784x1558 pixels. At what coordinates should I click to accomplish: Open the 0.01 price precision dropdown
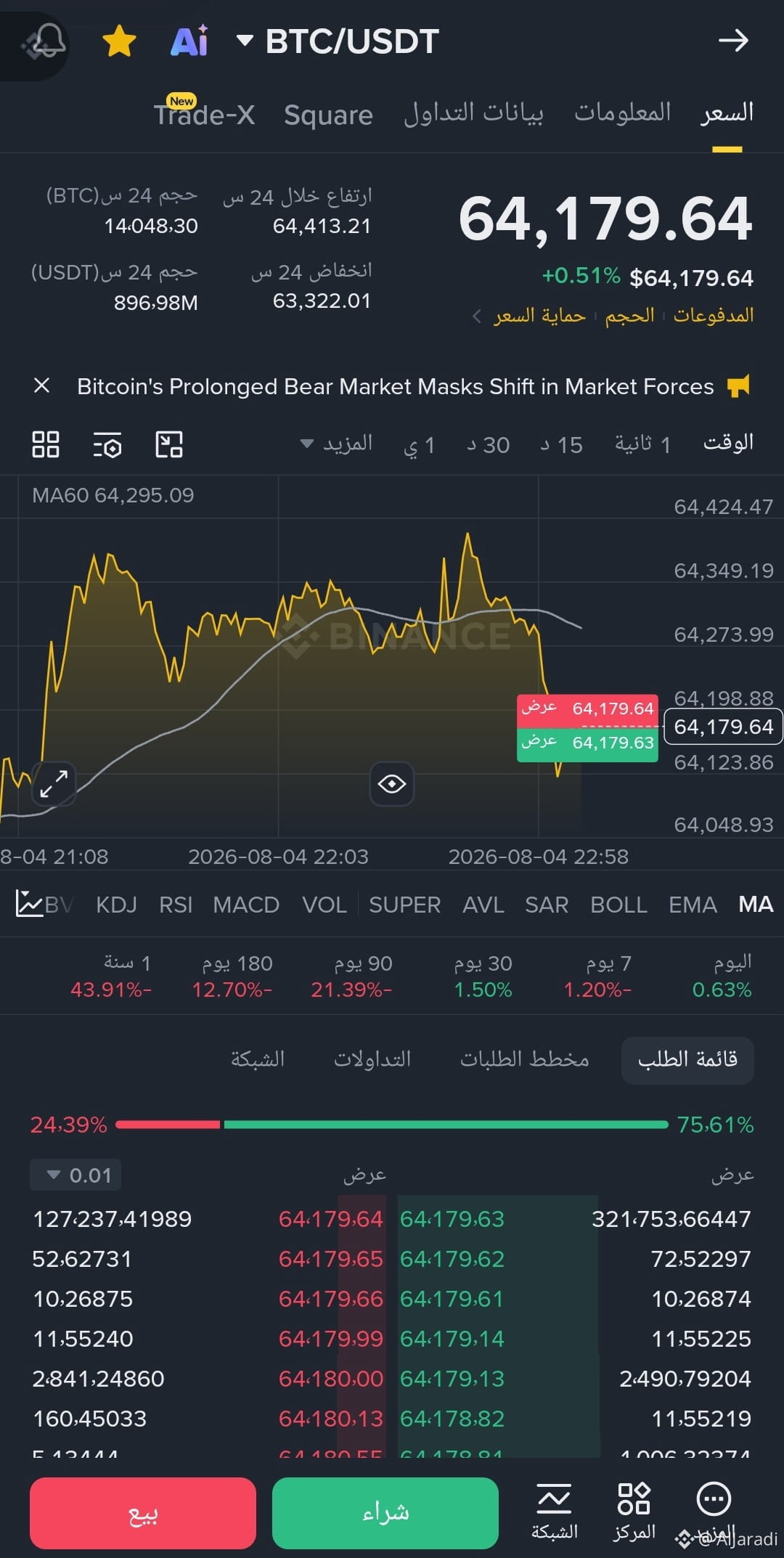(x=75, y=1175)
